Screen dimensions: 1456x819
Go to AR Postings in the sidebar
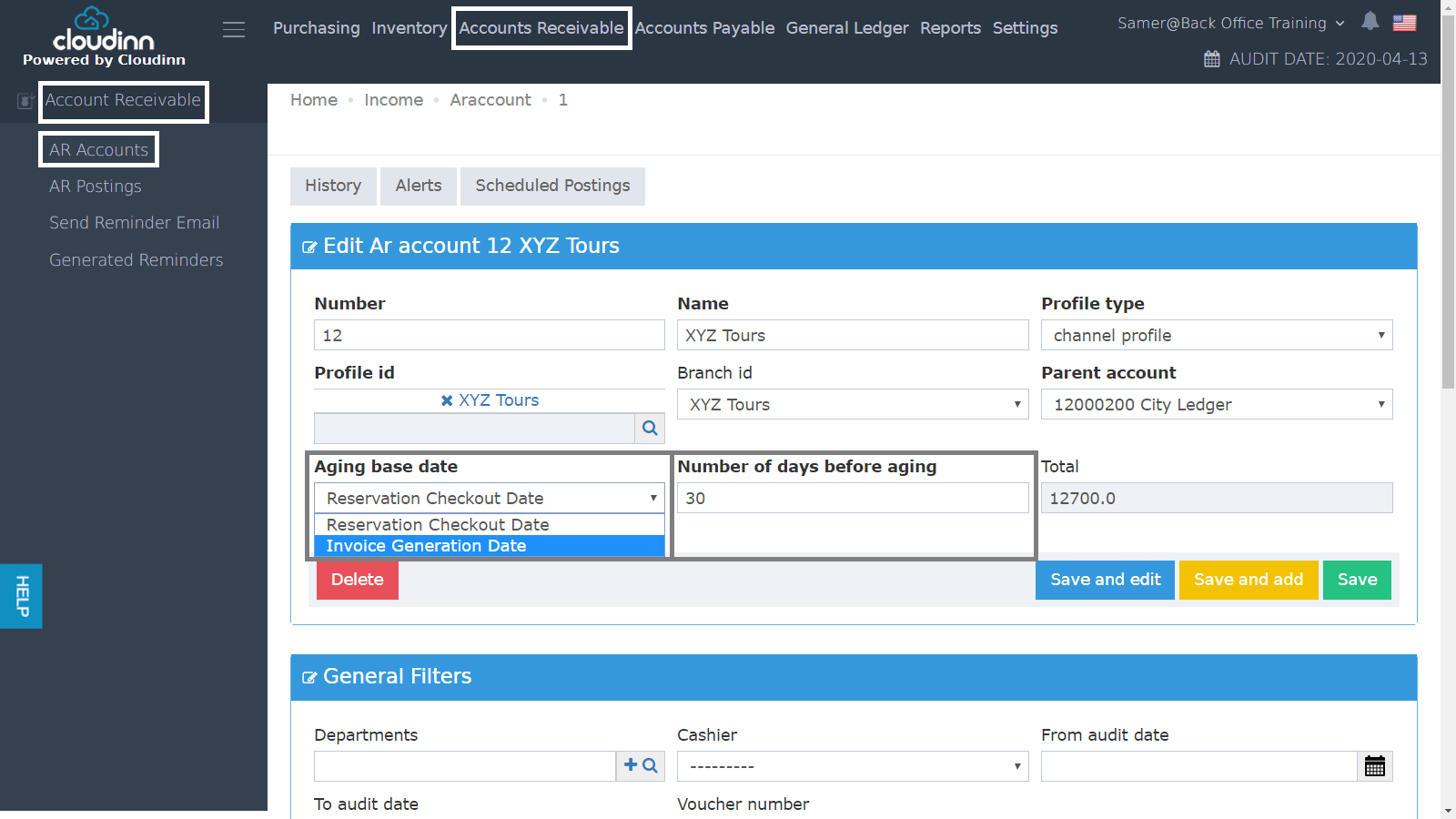pyautogui.click(x=96, y=187)
